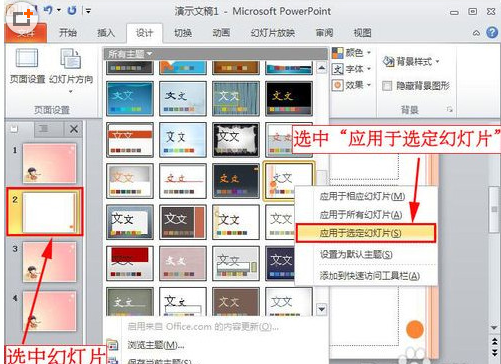Select slide 1 thumbnail in the slide pane

[49, 164]
